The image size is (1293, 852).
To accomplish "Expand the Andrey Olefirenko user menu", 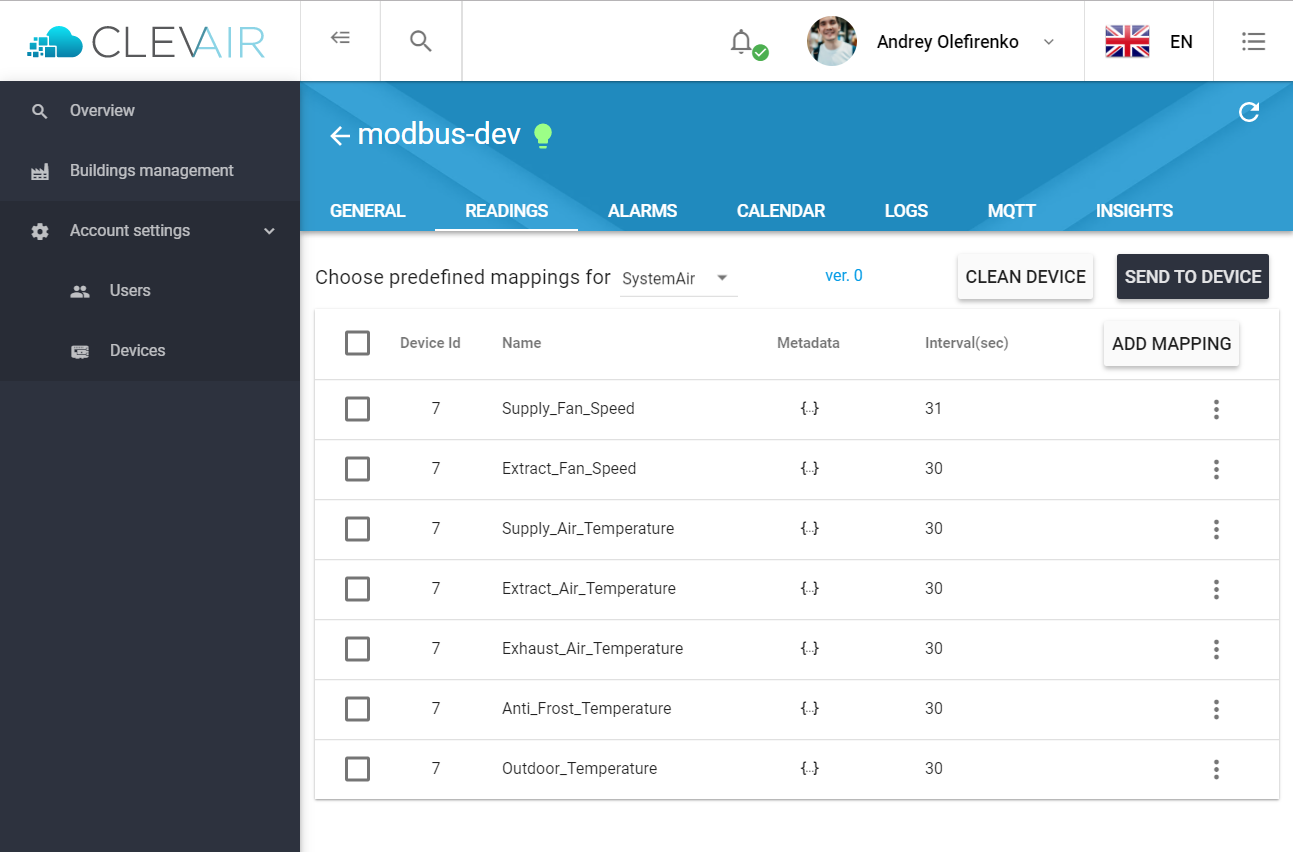I will point(1049,42).
